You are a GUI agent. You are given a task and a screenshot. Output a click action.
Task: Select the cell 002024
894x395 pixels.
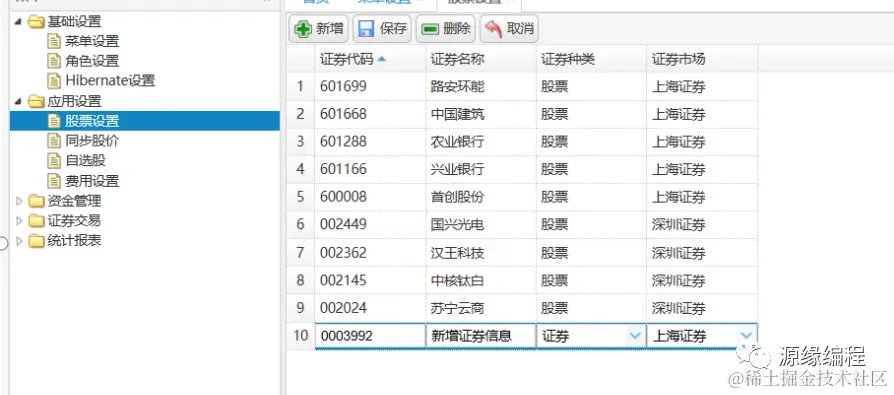tap(369, 308)
